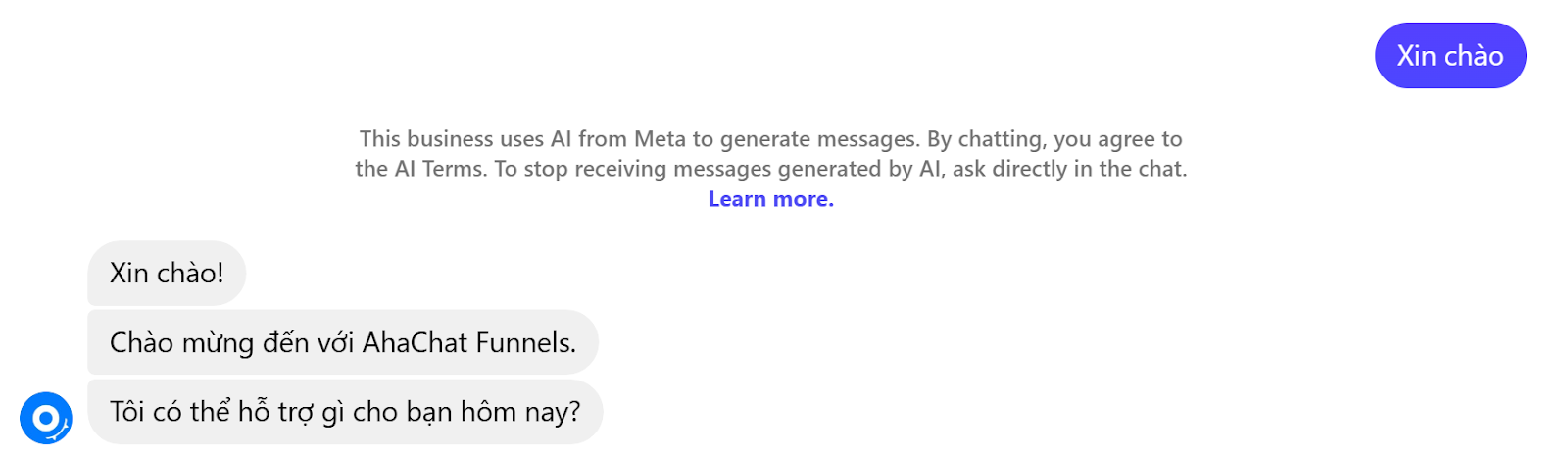This screenshot has height=457, width=1568.
Task: Select the Chào mừng đến với AhaChat Funnels message
Action: tap(343, 342)
